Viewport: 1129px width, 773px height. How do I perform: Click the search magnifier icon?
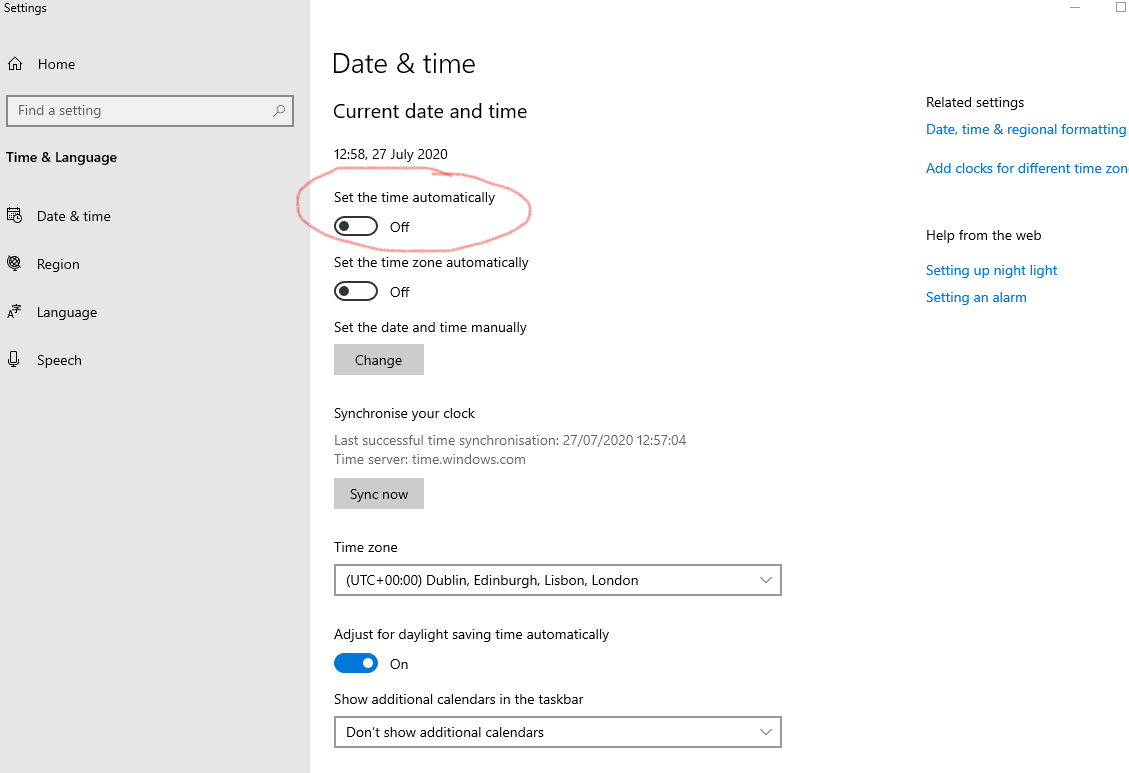tap(279, 110)
